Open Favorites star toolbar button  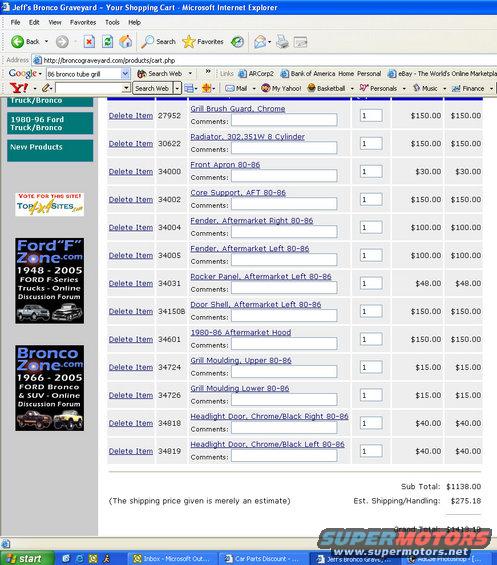click(203, 42)
